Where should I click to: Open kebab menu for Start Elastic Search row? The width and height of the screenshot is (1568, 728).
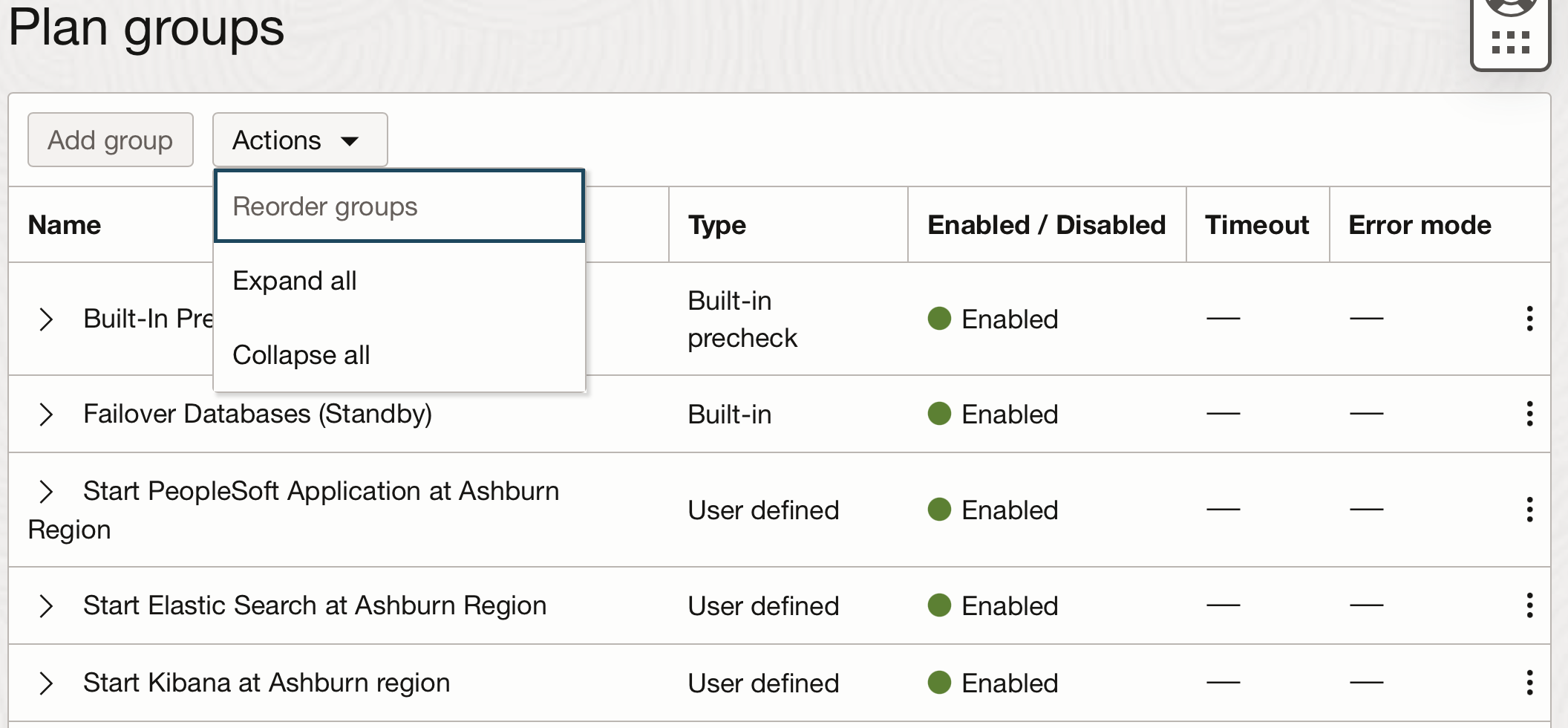pos(1529,605)
